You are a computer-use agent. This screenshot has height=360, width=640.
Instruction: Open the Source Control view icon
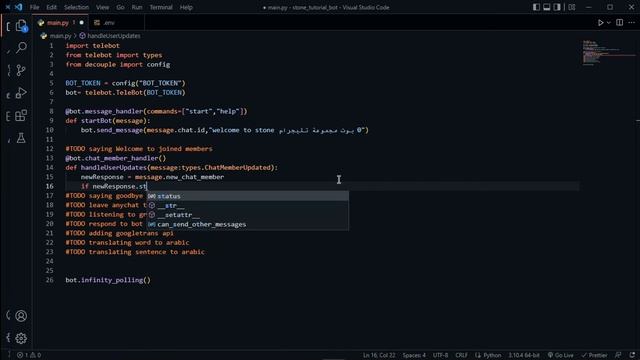point(21,70)
